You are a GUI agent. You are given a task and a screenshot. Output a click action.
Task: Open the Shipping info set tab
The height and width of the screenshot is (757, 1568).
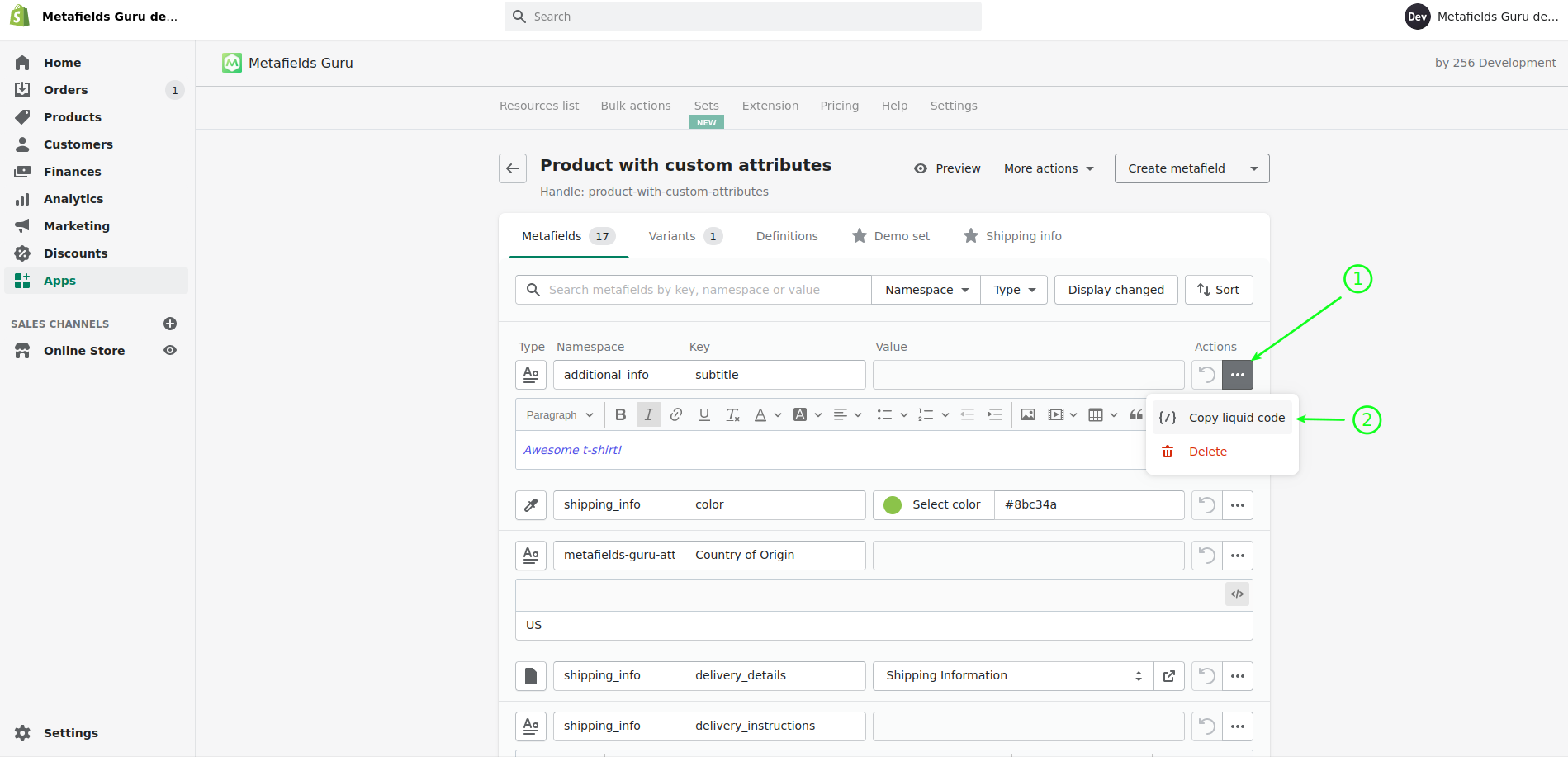click(x=1012, y=236)
